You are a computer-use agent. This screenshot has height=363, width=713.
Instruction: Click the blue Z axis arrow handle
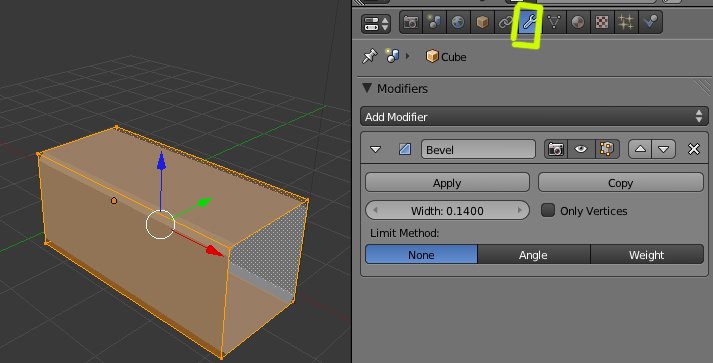(161, 161)
